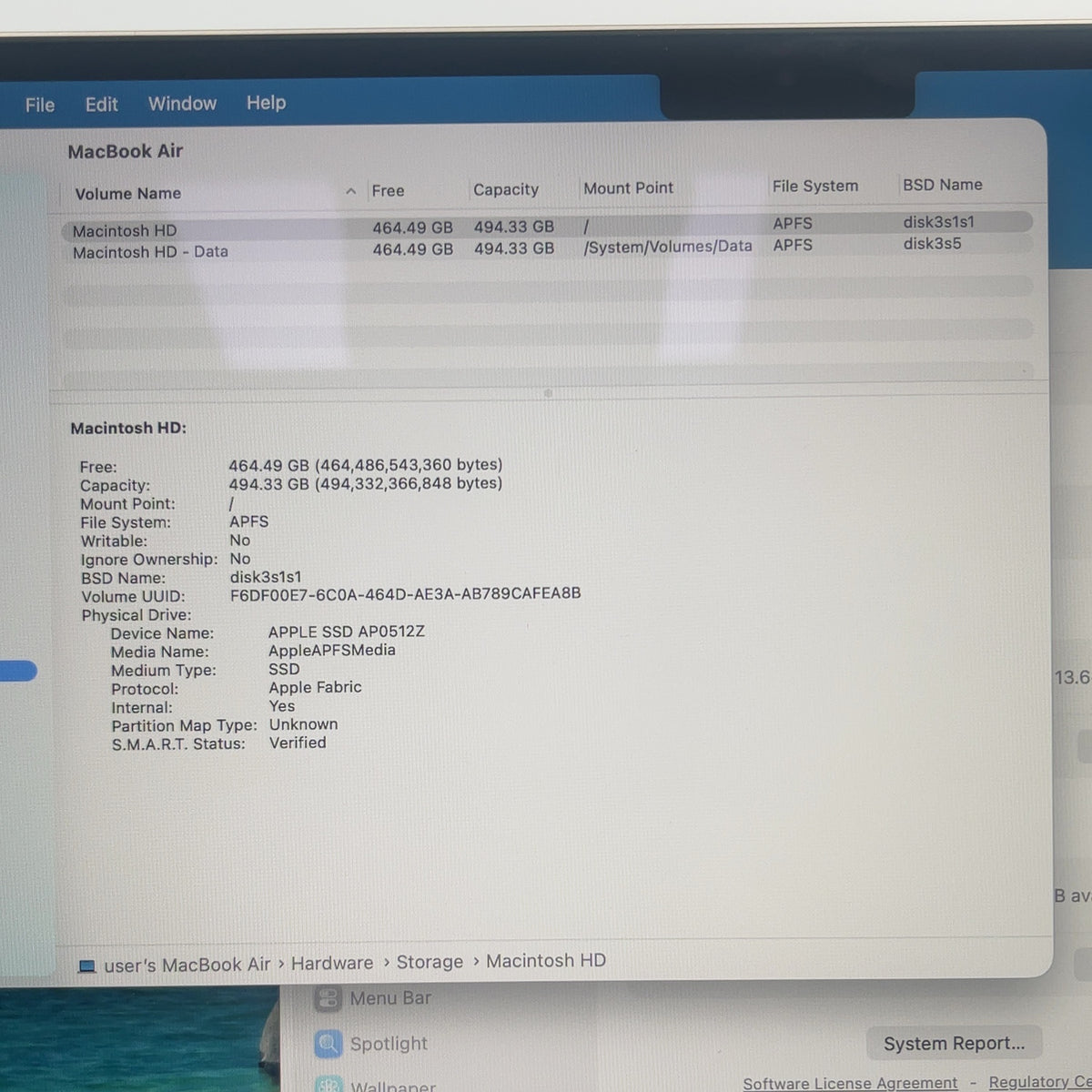The width and height of the screenshot is (1092, 1092).
Task: Click the capacity in bytes value
Action: (409, 483)
